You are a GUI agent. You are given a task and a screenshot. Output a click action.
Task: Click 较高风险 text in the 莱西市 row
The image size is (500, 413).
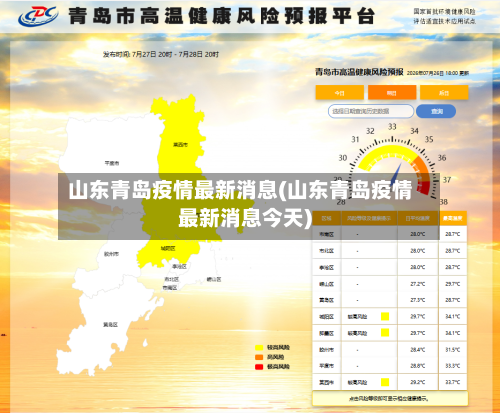pyautogui.click(x=357, y=382)
